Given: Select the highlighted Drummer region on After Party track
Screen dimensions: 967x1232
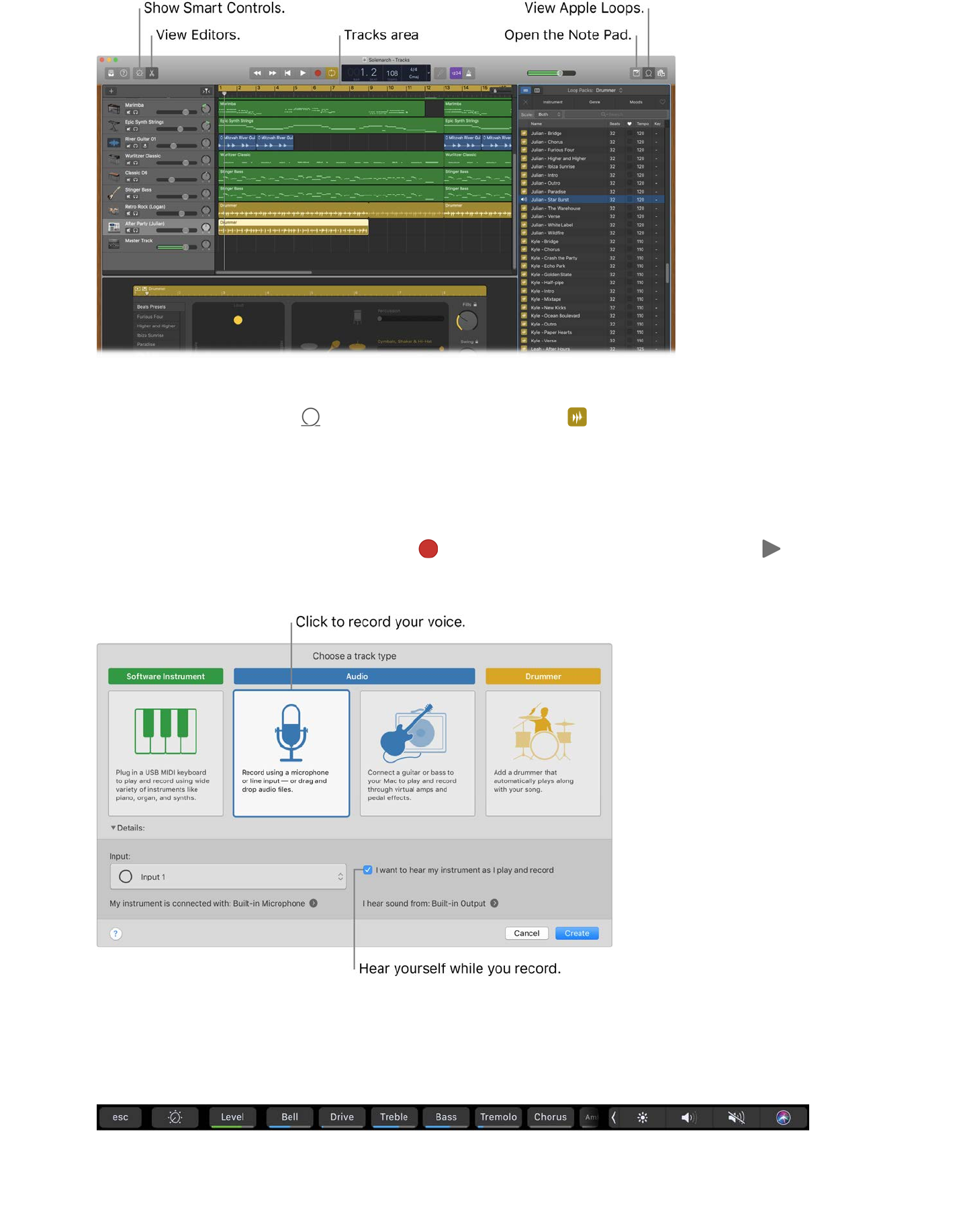Looking at the screenshot, I should [x=293, y=227].
